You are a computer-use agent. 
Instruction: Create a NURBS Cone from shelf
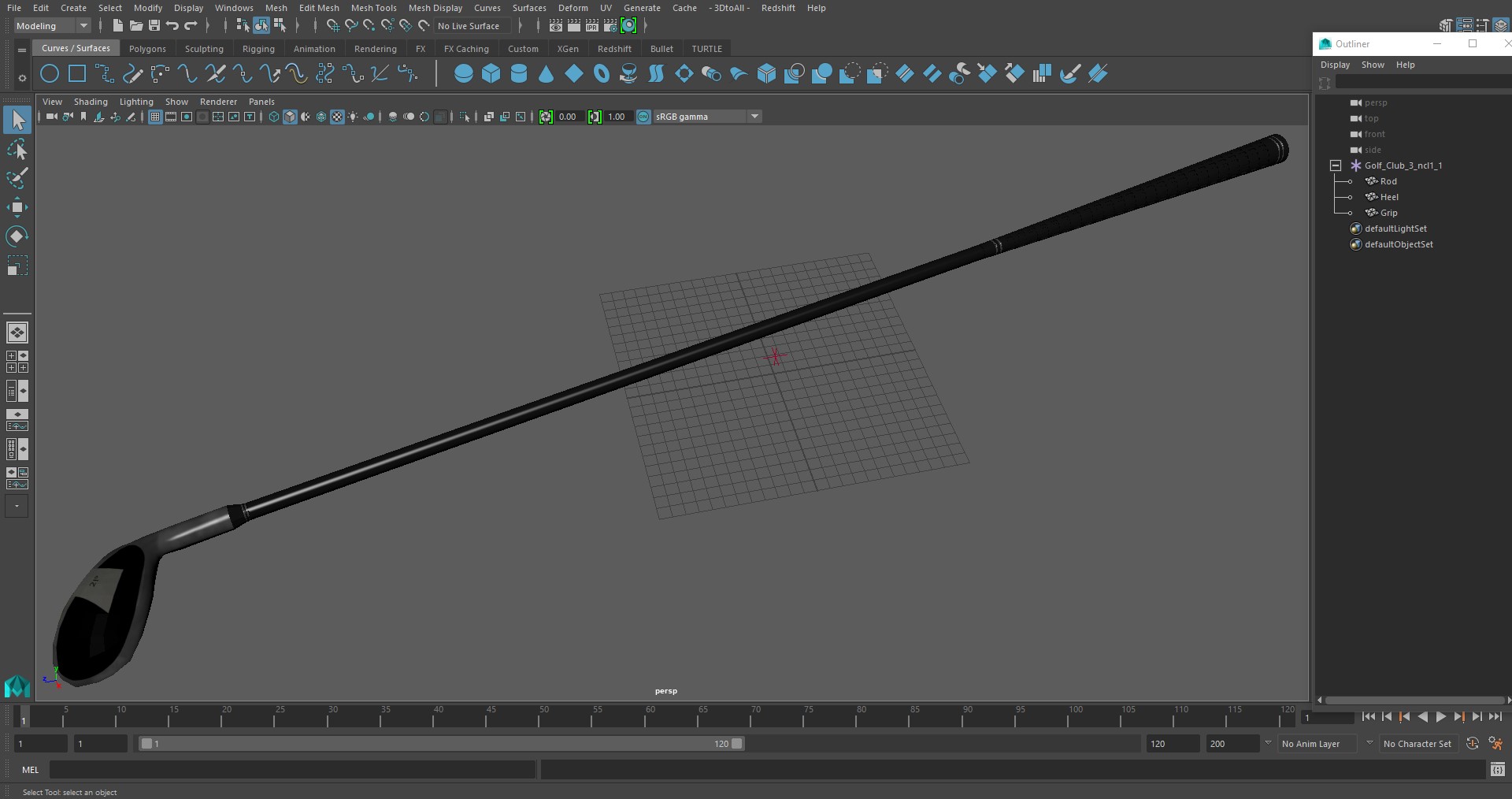point(547,74)
